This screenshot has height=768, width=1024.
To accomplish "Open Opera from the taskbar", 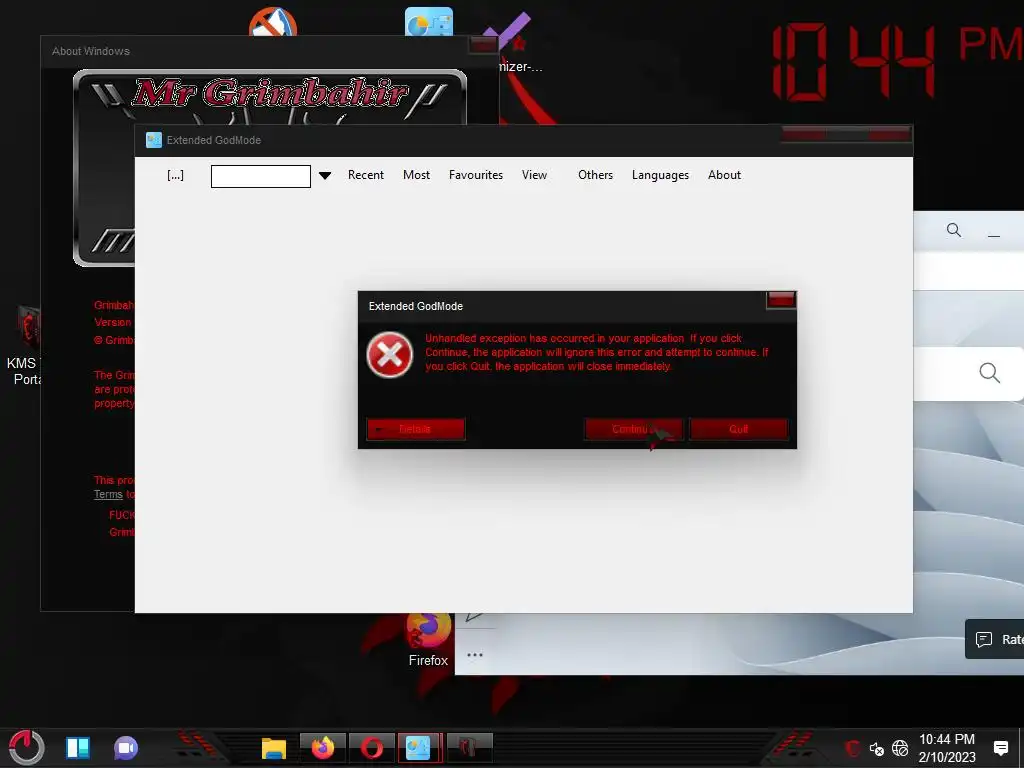I will pos(372,748).
